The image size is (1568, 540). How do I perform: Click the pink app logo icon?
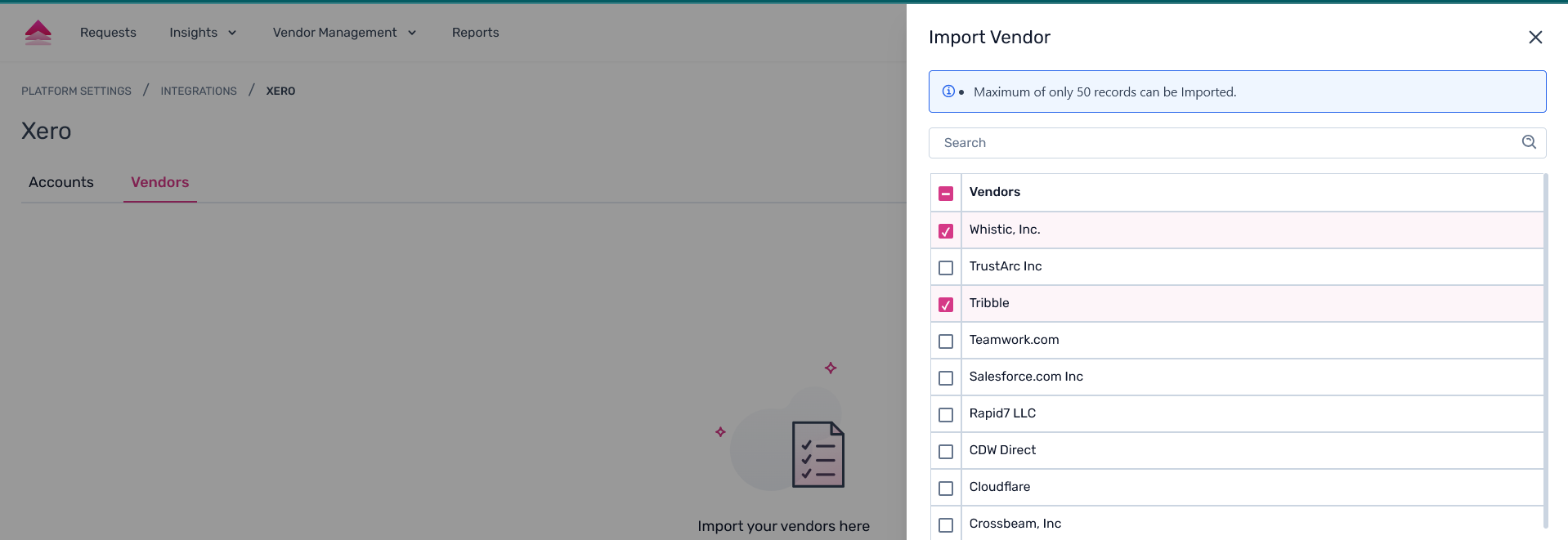coord(38,33)
